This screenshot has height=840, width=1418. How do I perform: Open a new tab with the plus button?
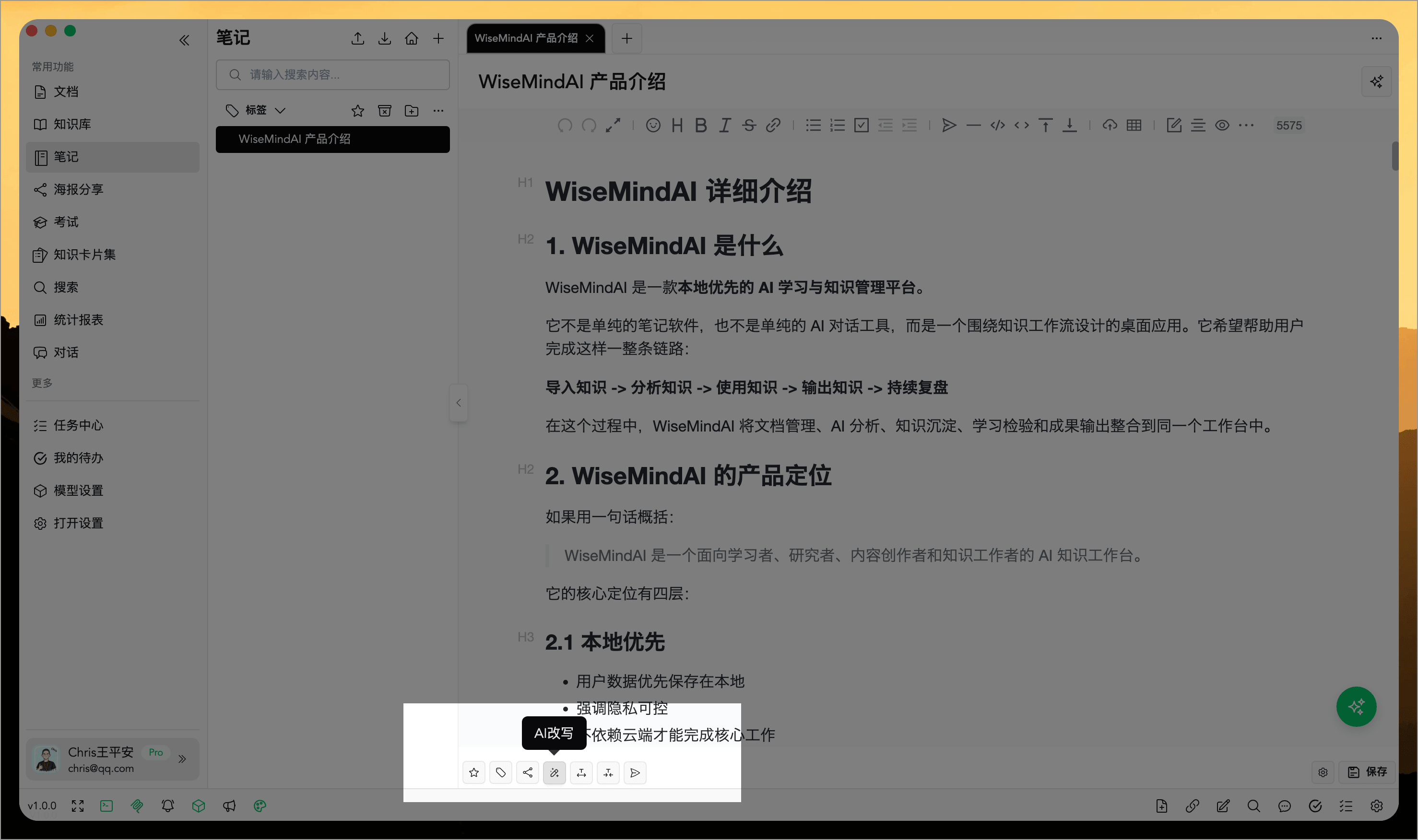(x=627, y=38)
